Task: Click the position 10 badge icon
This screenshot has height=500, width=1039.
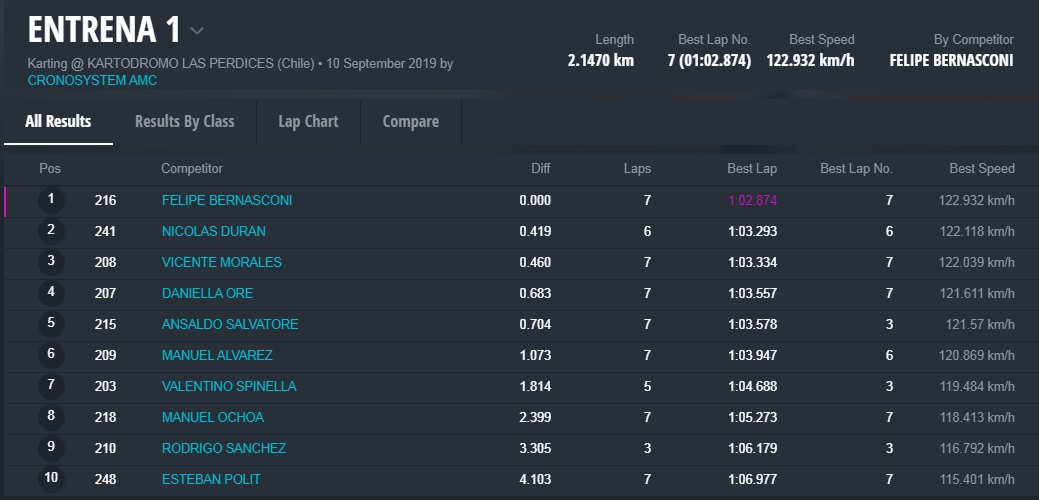Action: pyautogui.click(x=51, y=479)
